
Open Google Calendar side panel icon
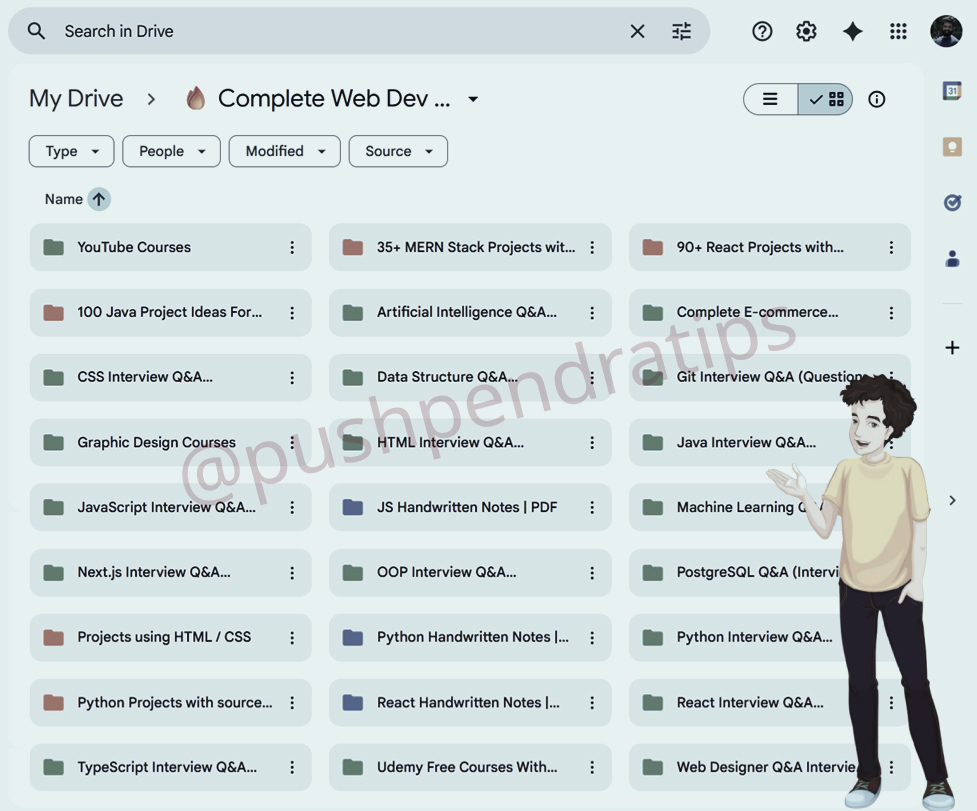pyautogui.click(x=952, y=92)
